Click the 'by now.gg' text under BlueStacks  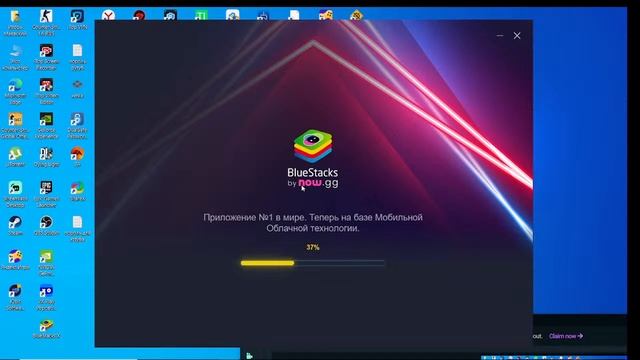pos(313,183)
